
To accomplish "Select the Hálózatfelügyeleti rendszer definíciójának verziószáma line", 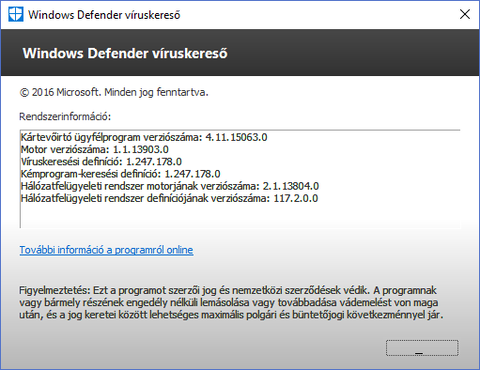I will click(x=170, y=198).
